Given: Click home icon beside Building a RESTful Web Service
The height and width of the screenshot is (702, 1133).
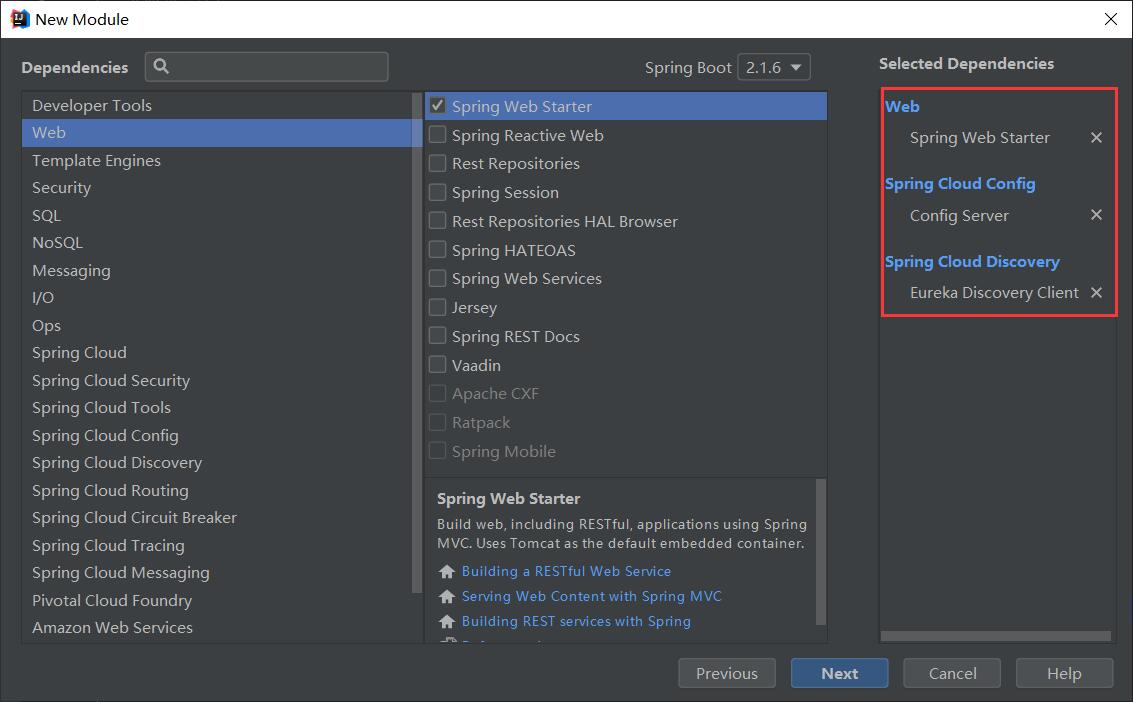Looking at the screenshot, I should coord(447,571).
